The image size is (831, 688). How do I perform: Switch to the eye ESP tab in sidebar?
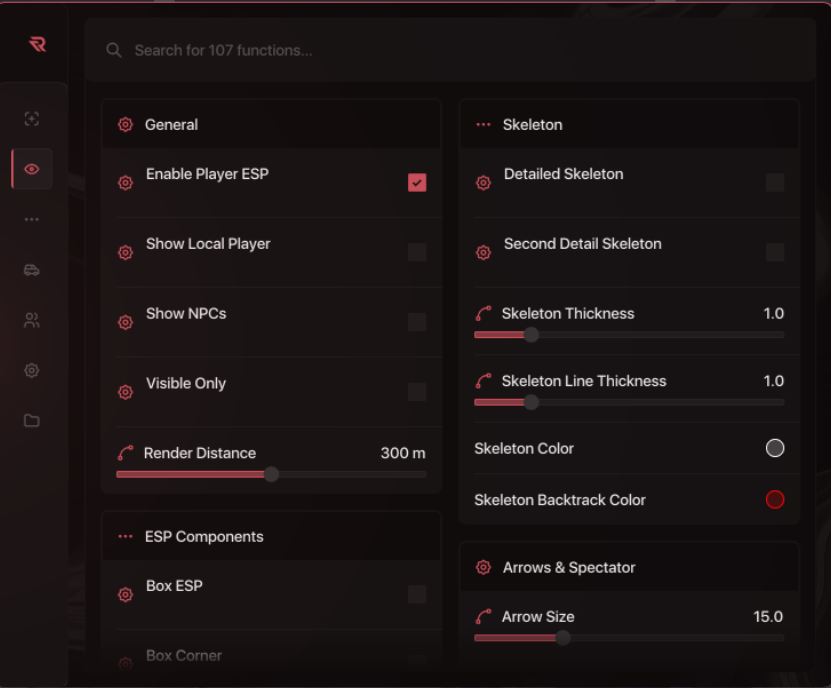31,169
